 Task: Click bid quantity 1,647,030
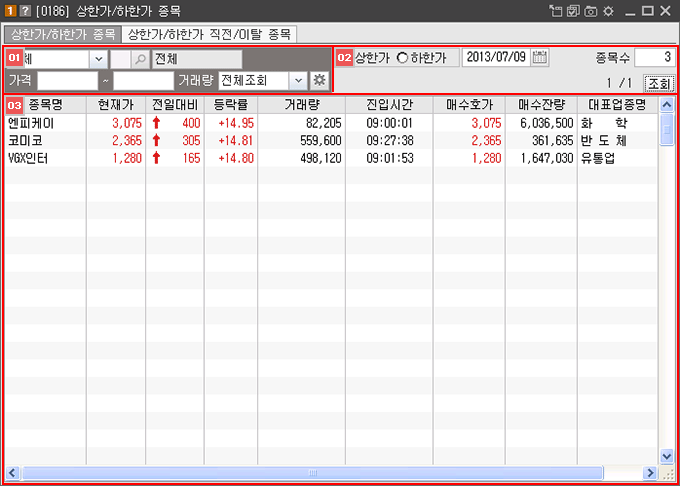547,158
